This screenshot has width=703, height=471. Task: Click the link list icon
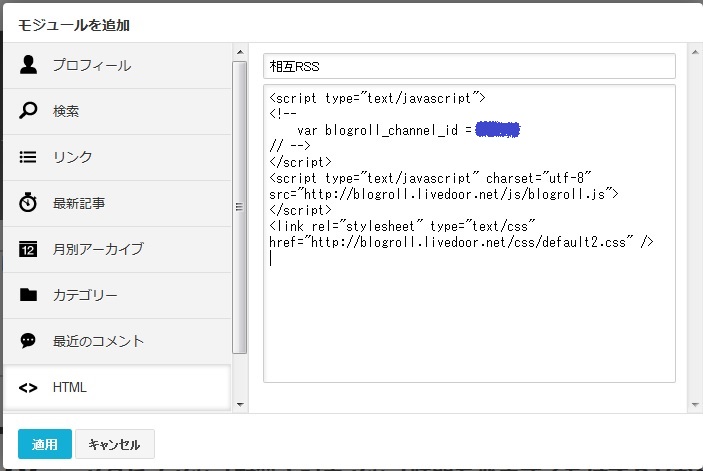[x=28, y=157]
